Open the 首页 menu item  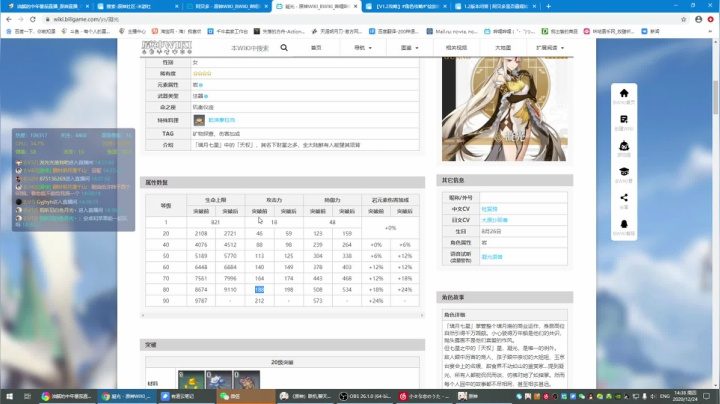pyautogui.click(x=316, y=48)
